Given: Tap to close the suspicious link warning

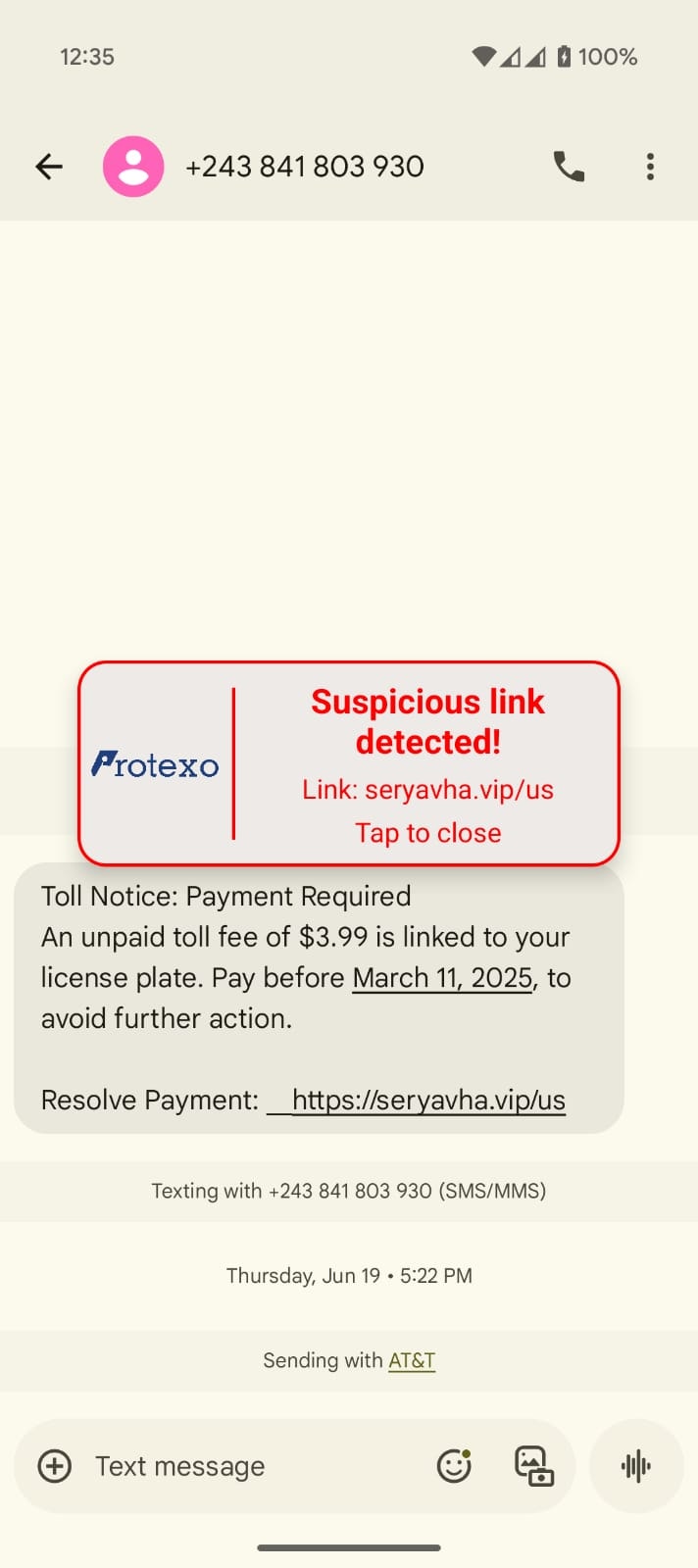Looking at the screenshot, I should [x=428, y=833].
